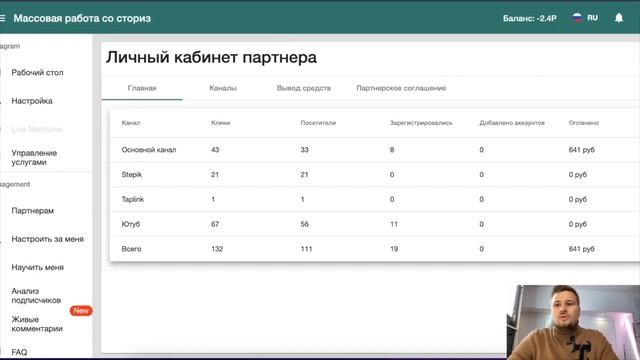Open Партнерам in the sidebar
The width and height of the screenshot is (640, 360).
coord(33,211)
